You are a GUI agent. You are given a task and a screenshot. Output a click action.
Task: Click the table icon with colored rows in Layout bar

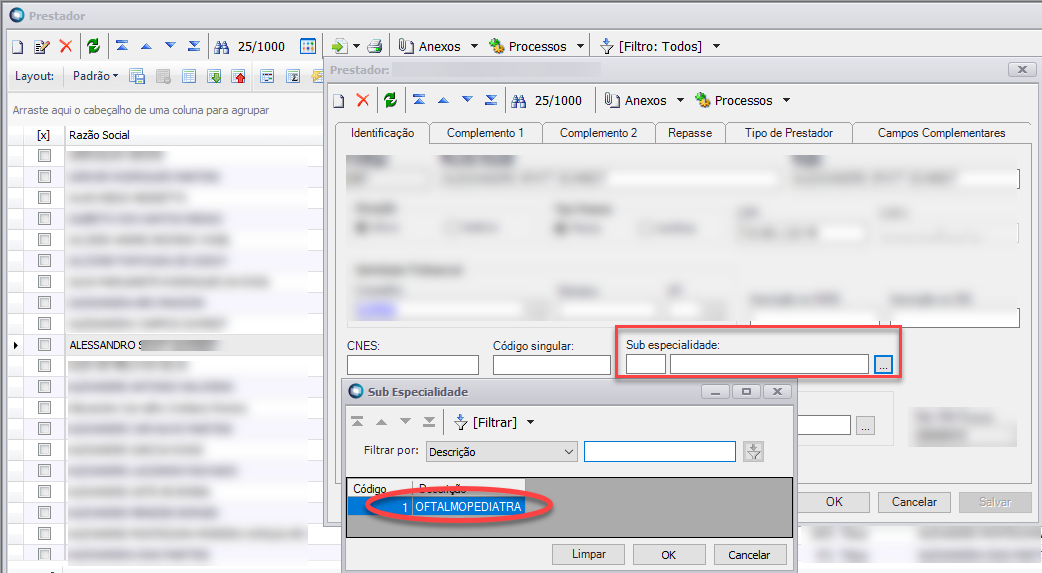[x=267, y=76]
